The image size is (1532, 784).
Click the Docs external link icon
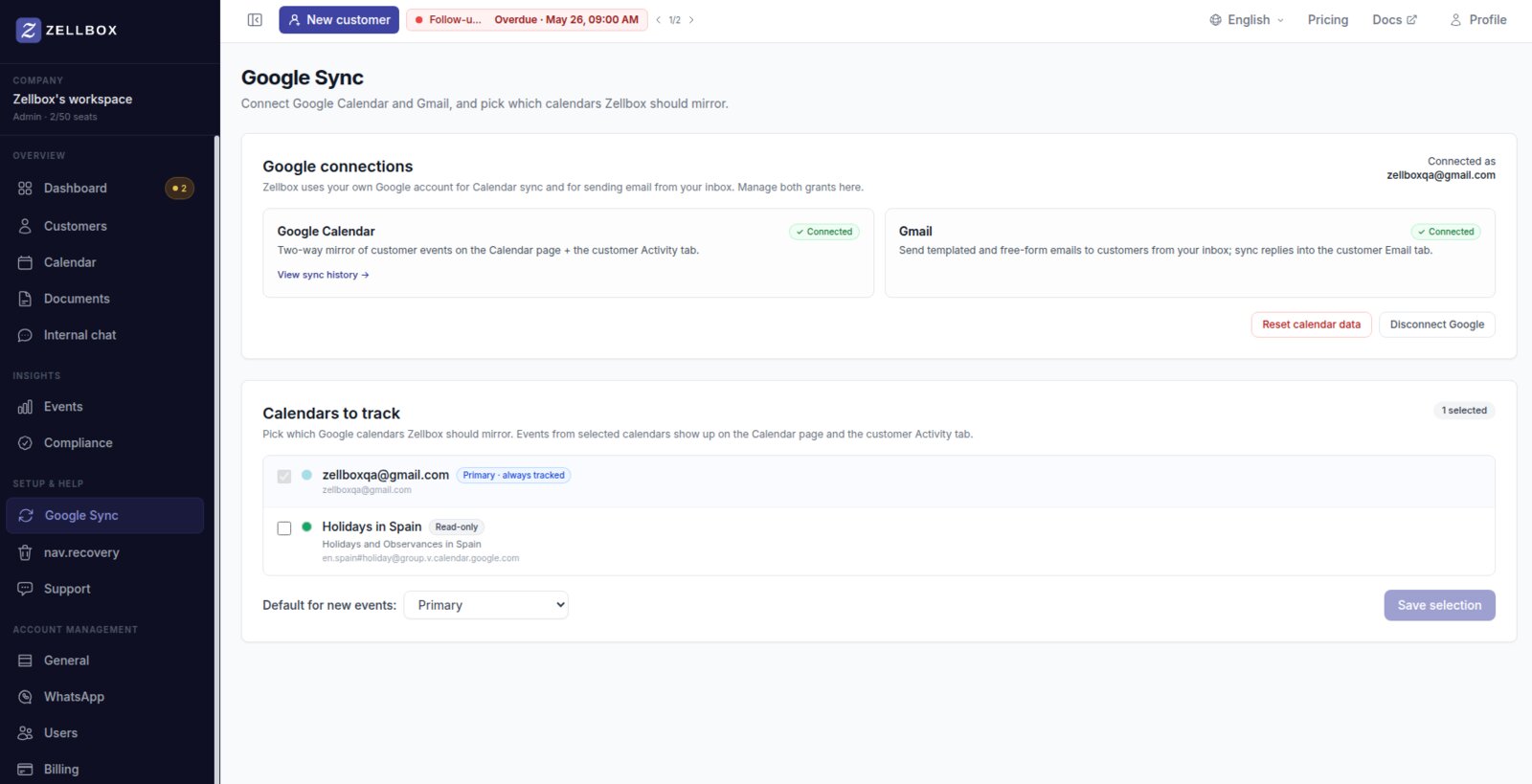coord(1411,20)
